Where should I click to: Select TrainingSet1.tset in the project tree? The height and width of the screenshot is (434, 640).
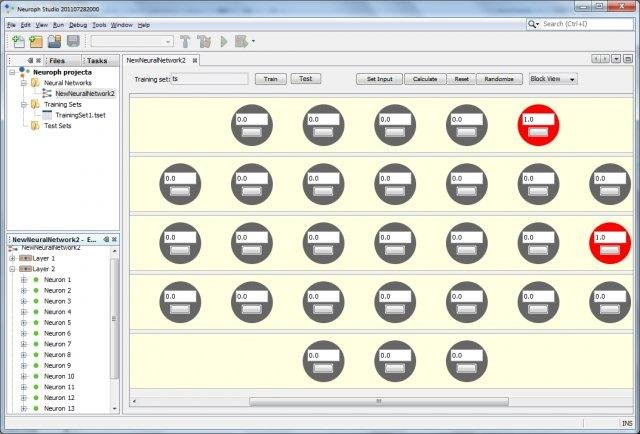(80, 115)
